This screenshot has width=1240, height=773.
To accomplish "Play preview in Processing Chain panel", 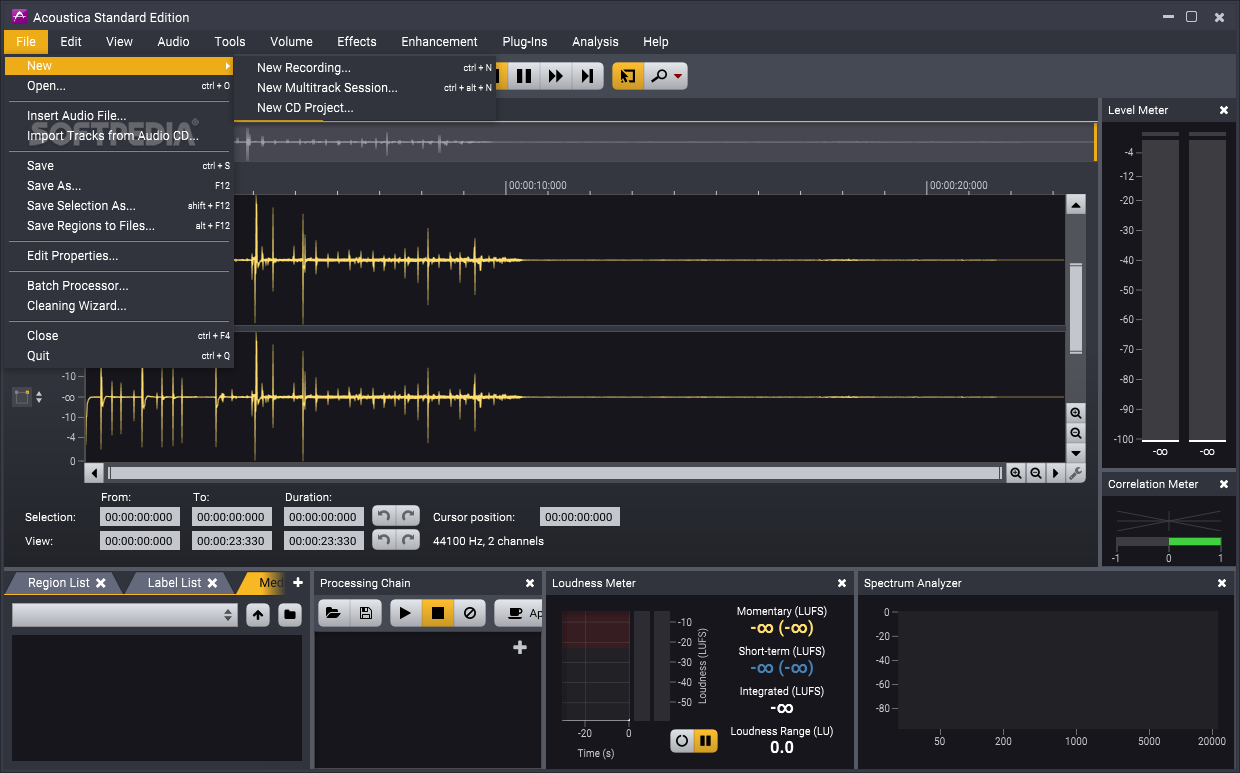I will pyautogui.click(x=405, y=613).
